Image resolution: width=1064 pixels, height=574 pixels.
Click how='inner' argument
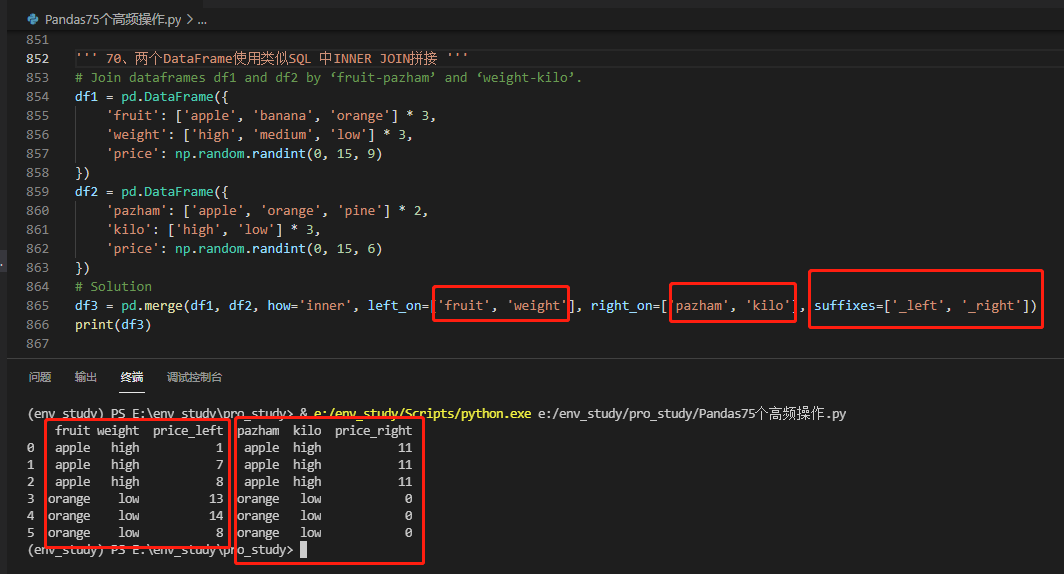pos(310,305)
